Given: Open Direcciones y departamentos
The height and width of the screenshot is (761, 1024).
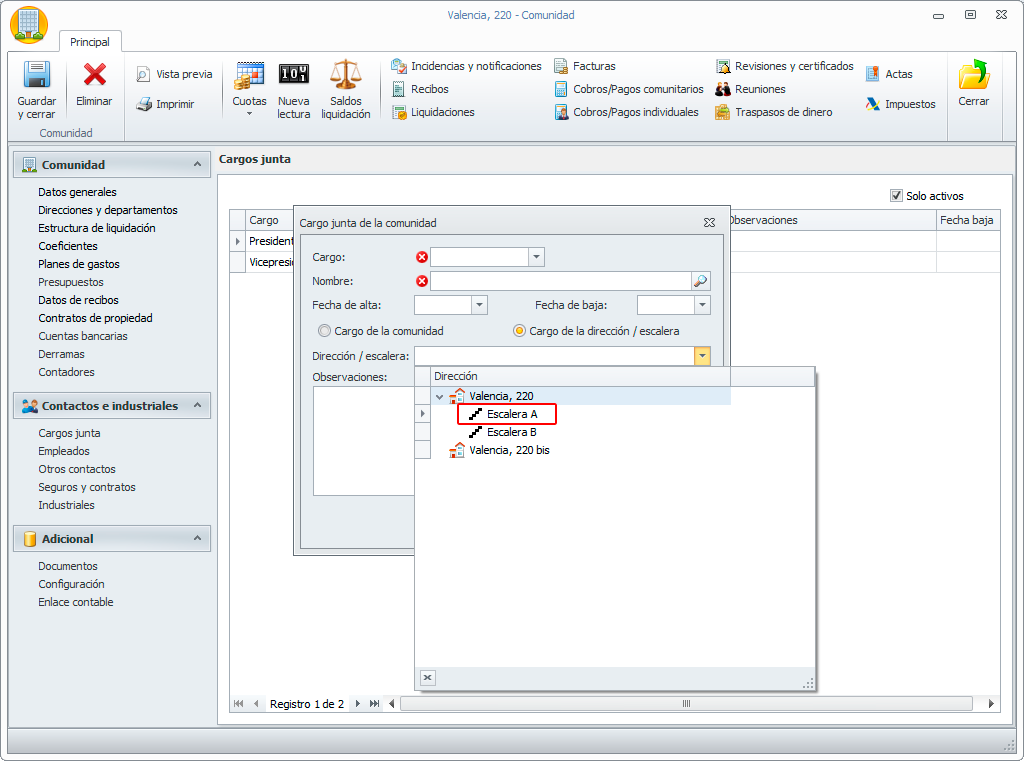Looking at the screenshot, I should (x=108, y=210).
